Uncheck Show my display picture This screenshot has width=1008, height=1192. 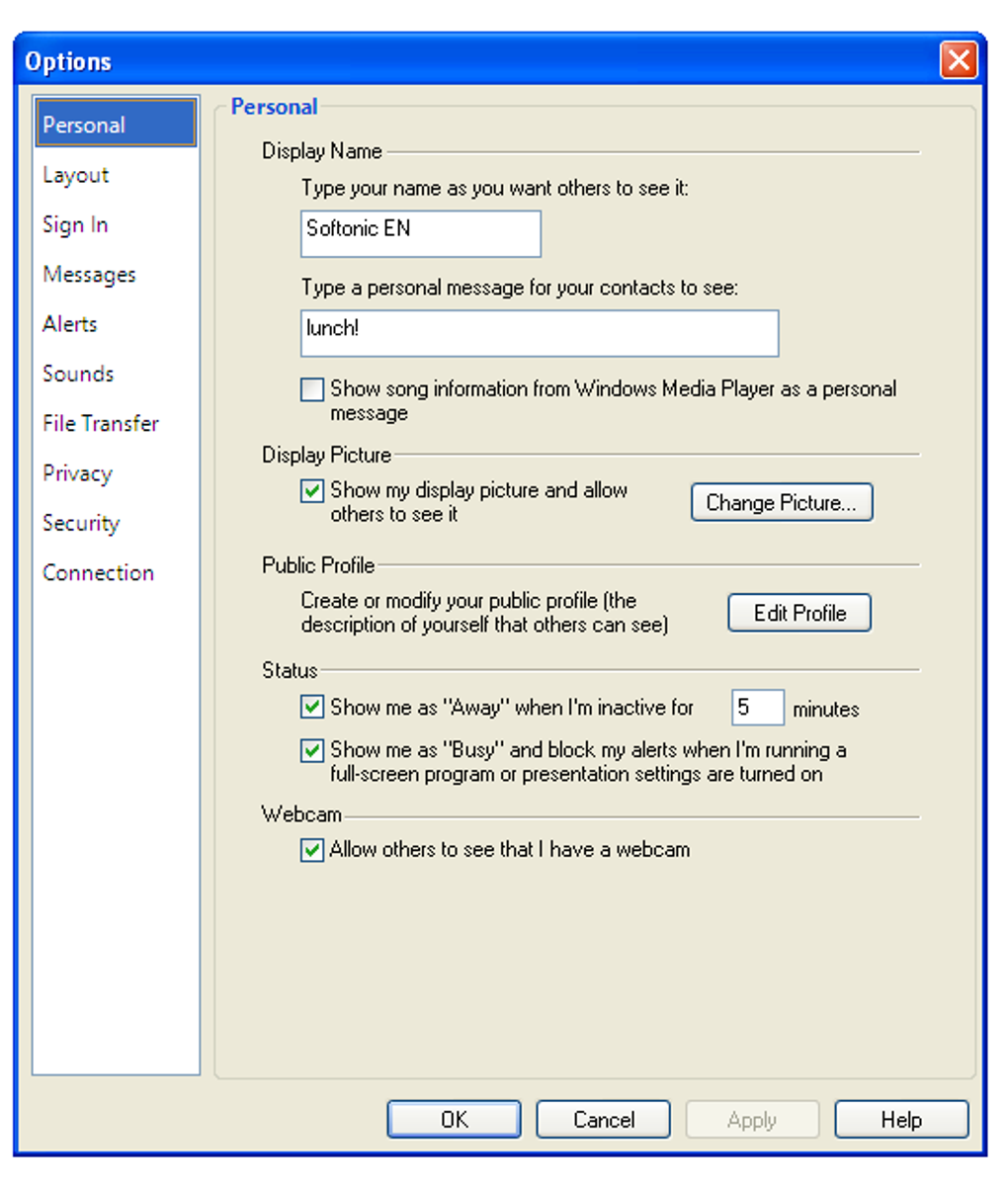pyautogui.click(x=312, y=491)
